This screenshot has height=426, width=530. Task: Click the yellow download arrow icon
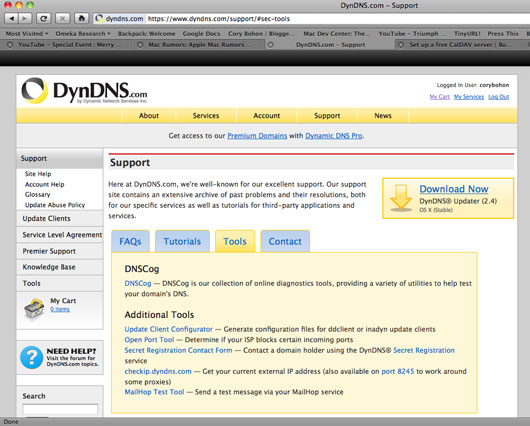pyautogui.click(x=401, y=198)
